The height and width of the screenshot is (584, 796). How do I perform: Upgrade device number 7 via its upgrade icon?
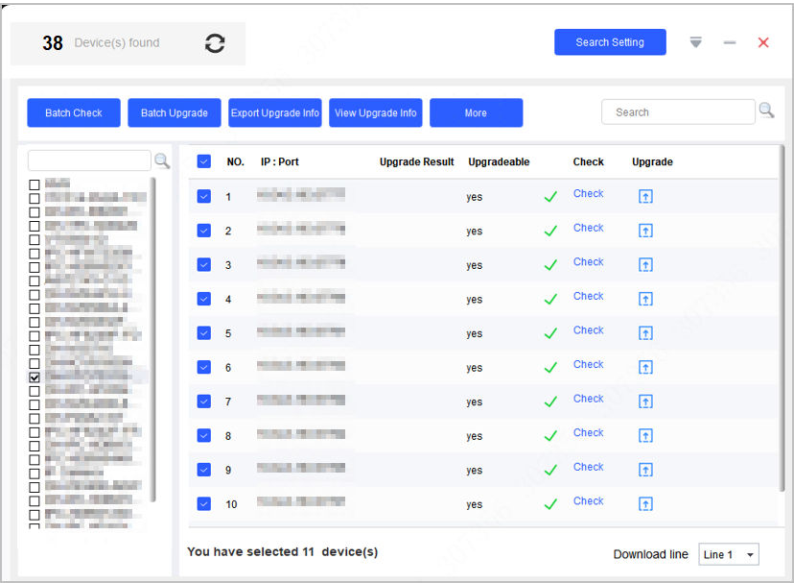645,402
